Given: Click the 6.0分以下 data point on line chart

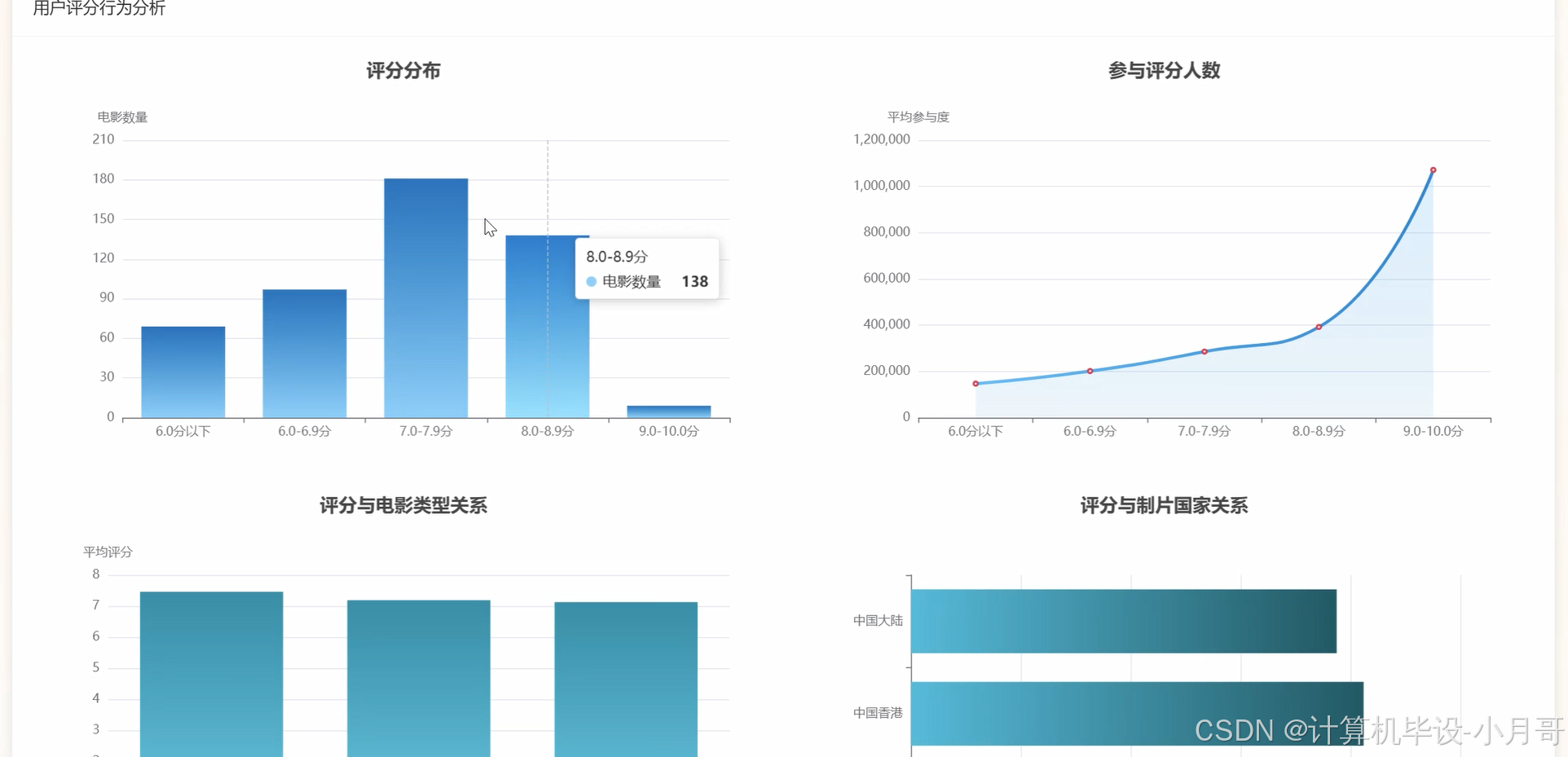Looking at the screenshot, I should (x=976, y=384).
